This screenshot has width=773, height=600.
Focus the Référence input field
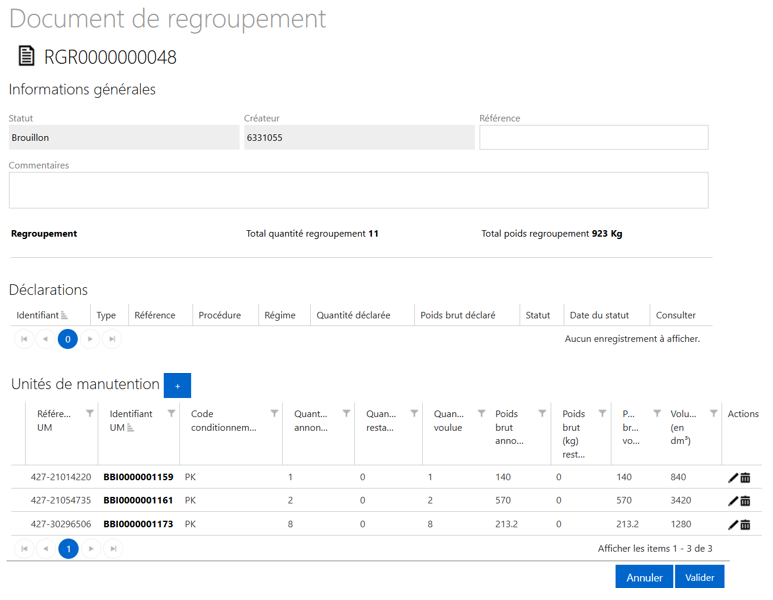593,138
